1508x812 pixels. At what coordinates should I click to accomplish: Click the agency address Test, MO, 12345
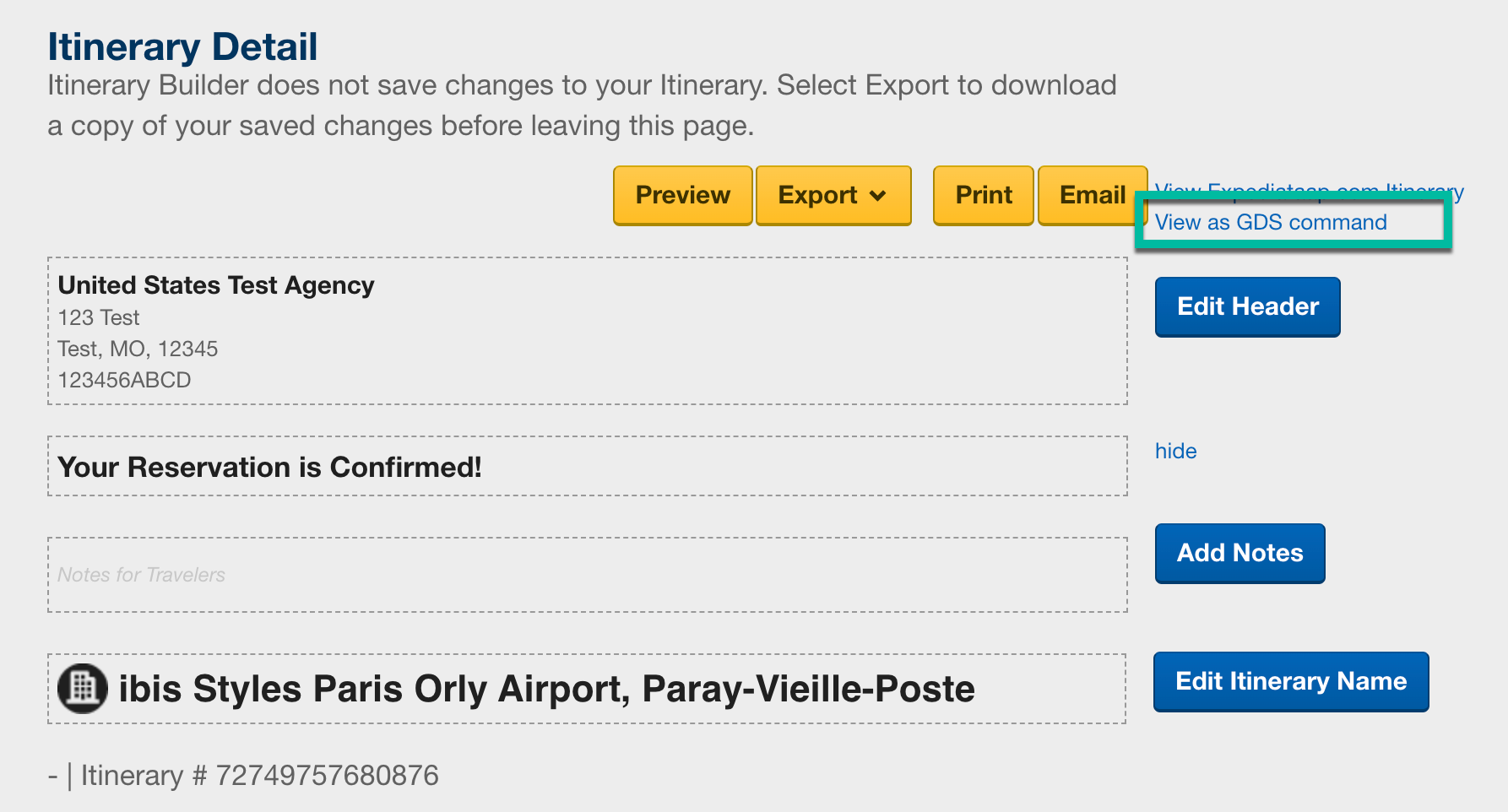click(138, 349)
